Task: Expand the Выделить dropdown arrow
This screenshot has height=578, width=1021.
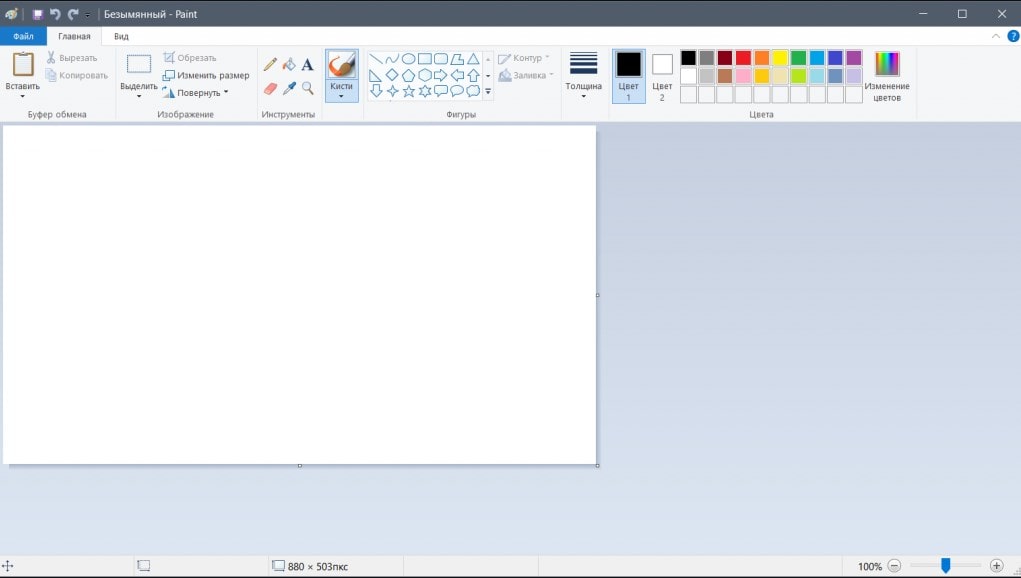Action: [139, 96]
